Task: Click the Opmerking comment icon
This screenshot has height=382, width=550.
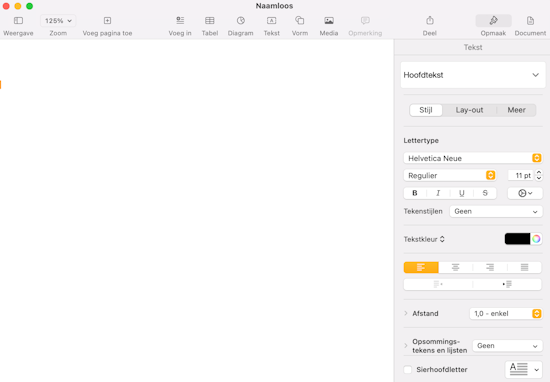Action: [365, 21]
